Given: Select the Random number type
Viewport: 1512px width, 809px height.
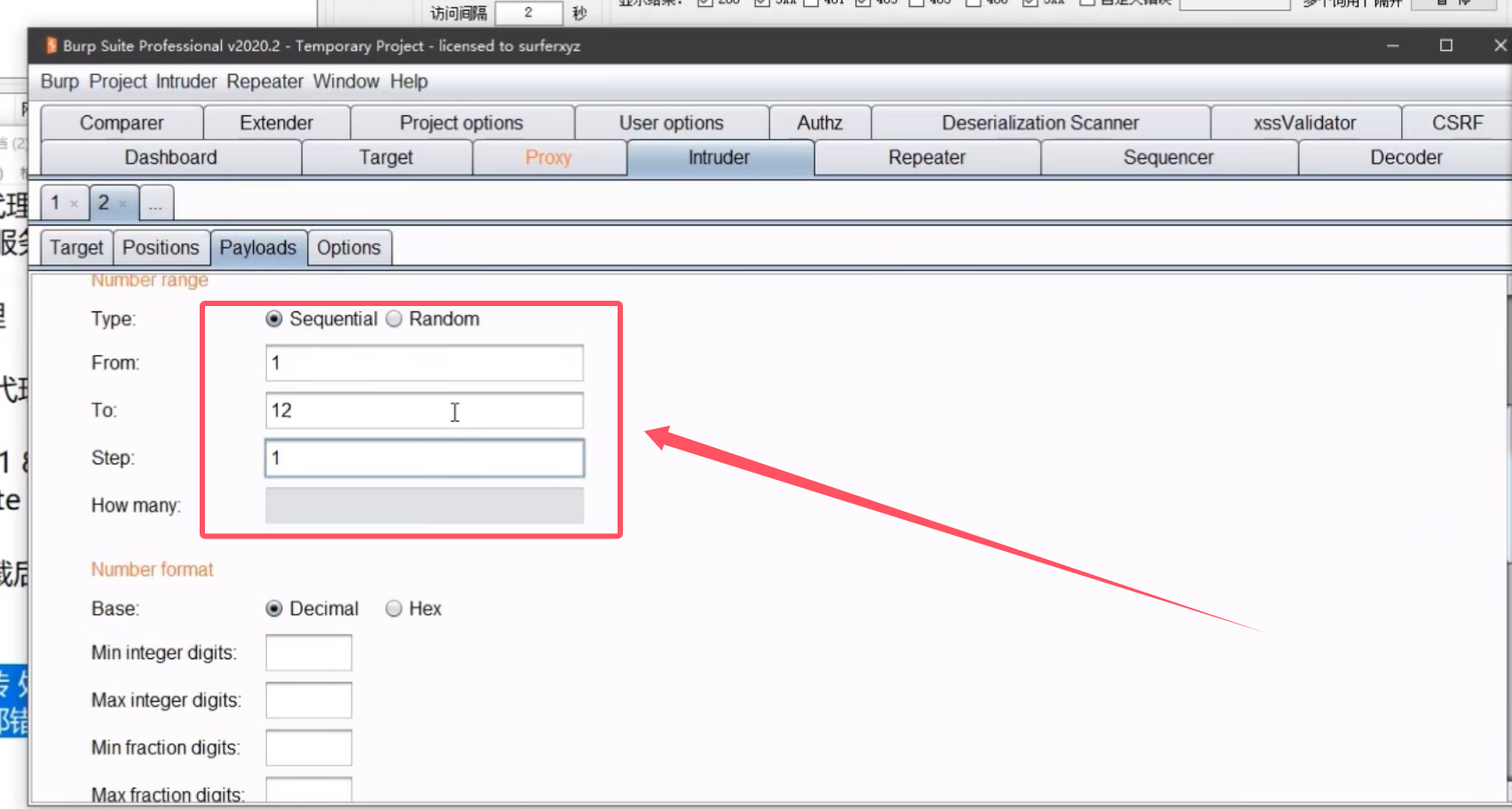Looking at the screenshot, I should point(394,318).
